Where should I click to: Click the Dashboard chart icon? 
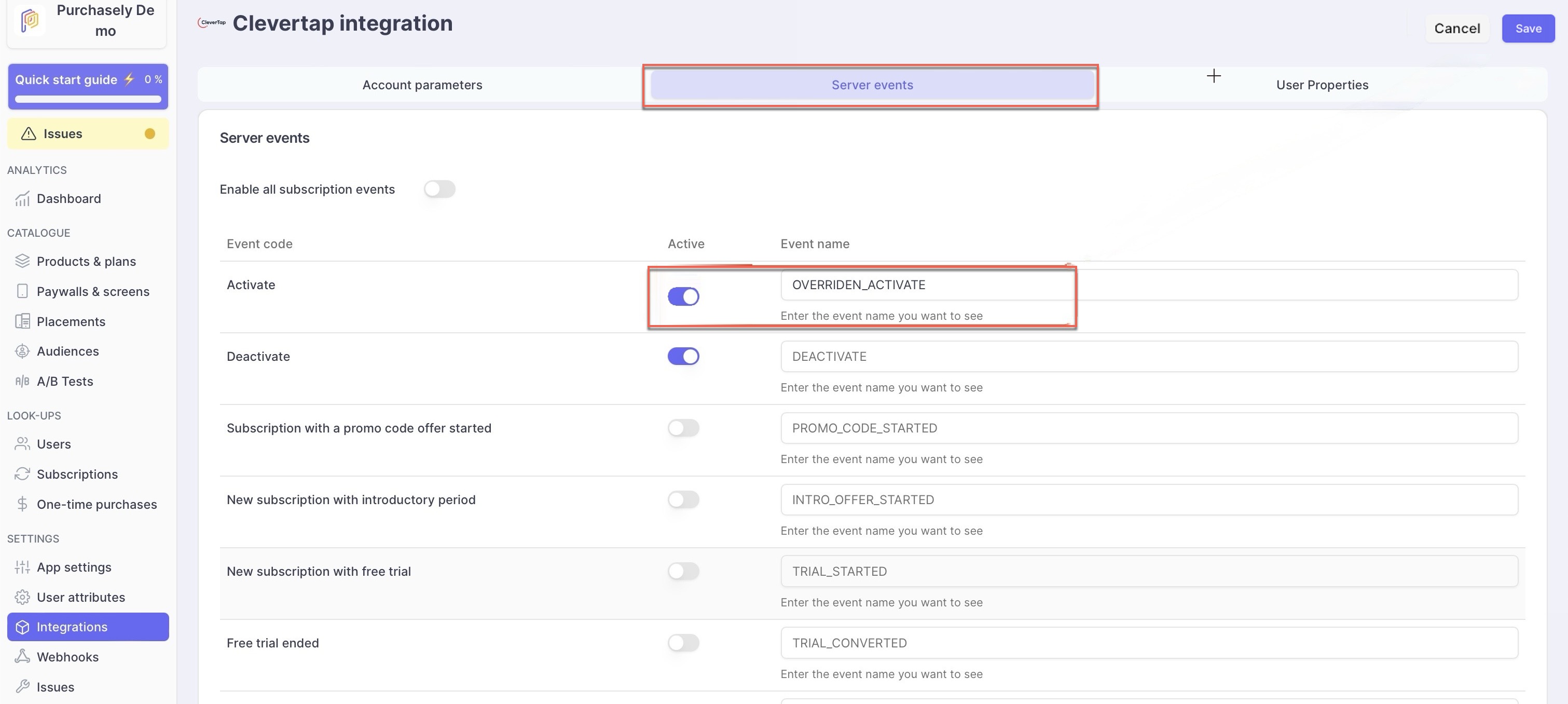pyautogui.click(x=22, y=199)
